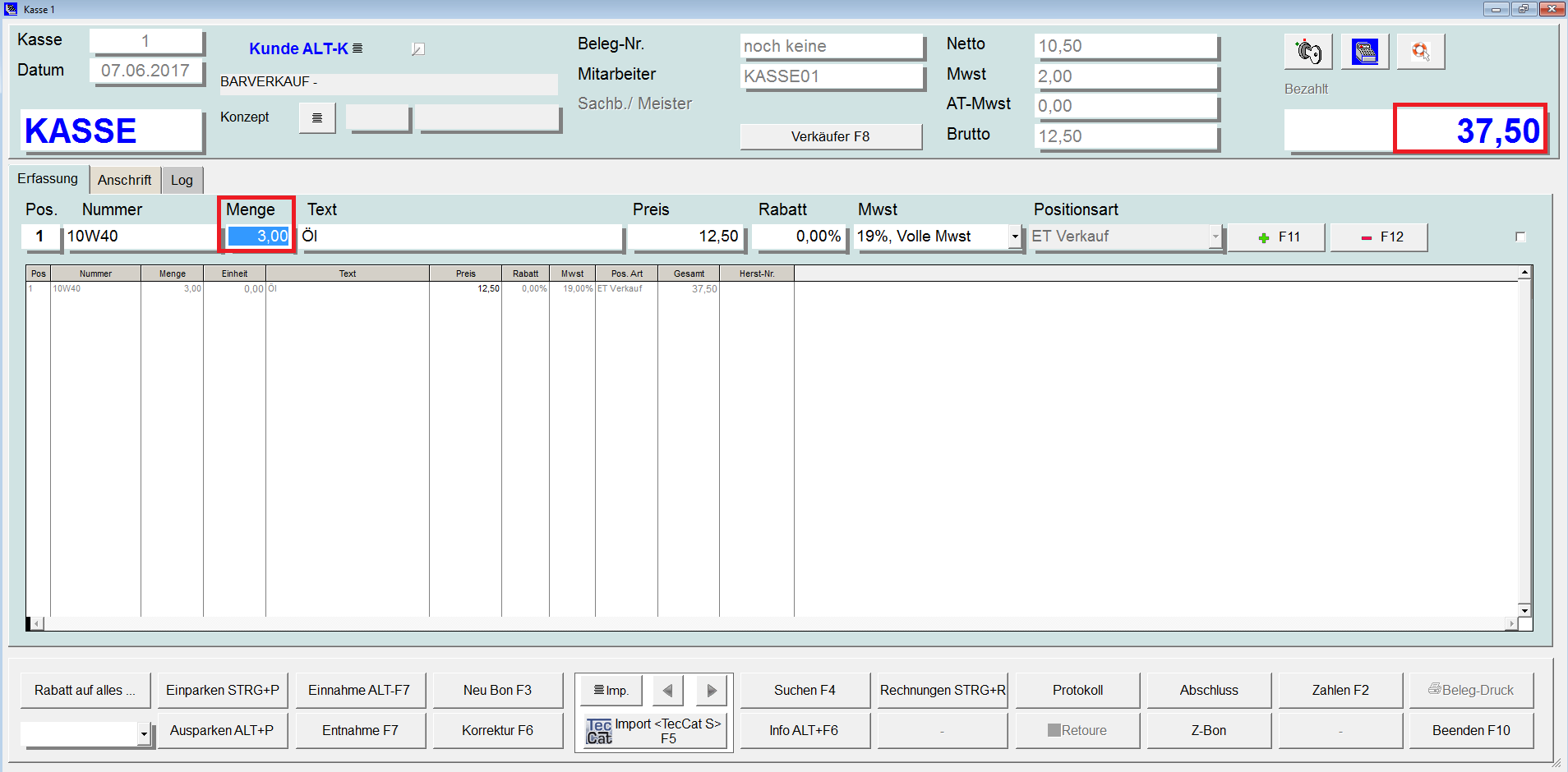The width and height of the screenshot is (1568, 772).
Task: Go to next parked receipt arrow
Action: click(x=712, y=691)
